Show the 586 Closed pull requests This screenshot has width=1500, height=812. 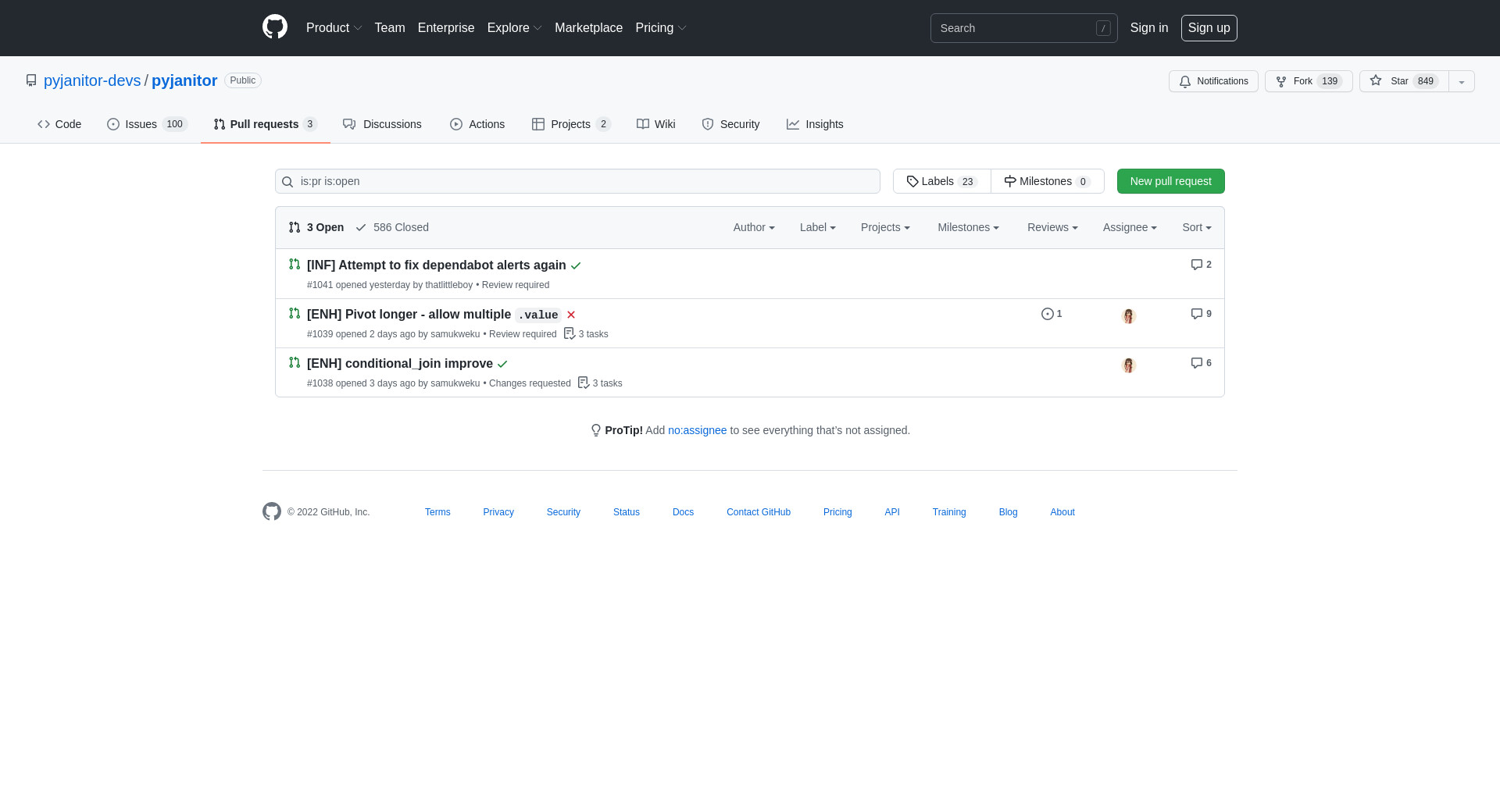392,227
